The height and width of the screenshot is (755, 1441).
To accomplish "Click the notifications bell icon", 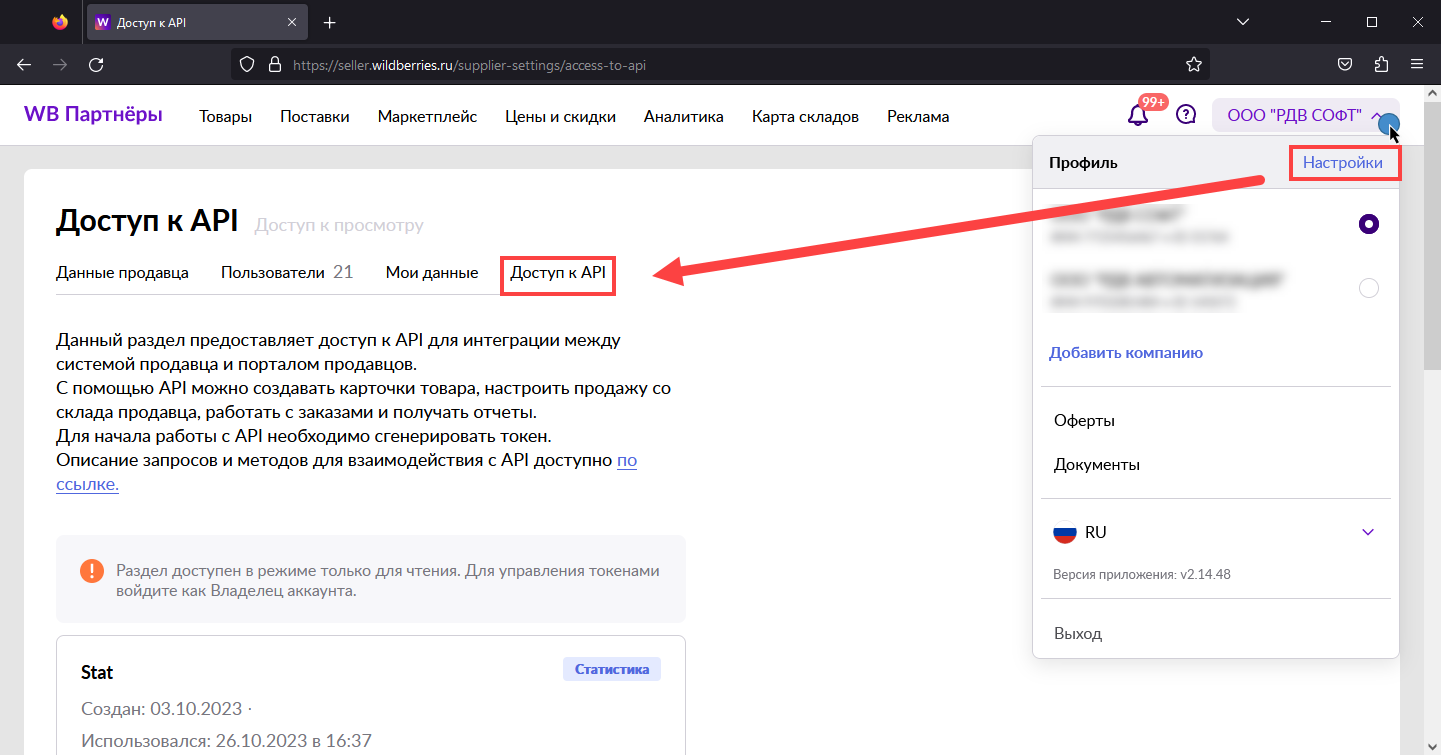I will point(1138,115).
